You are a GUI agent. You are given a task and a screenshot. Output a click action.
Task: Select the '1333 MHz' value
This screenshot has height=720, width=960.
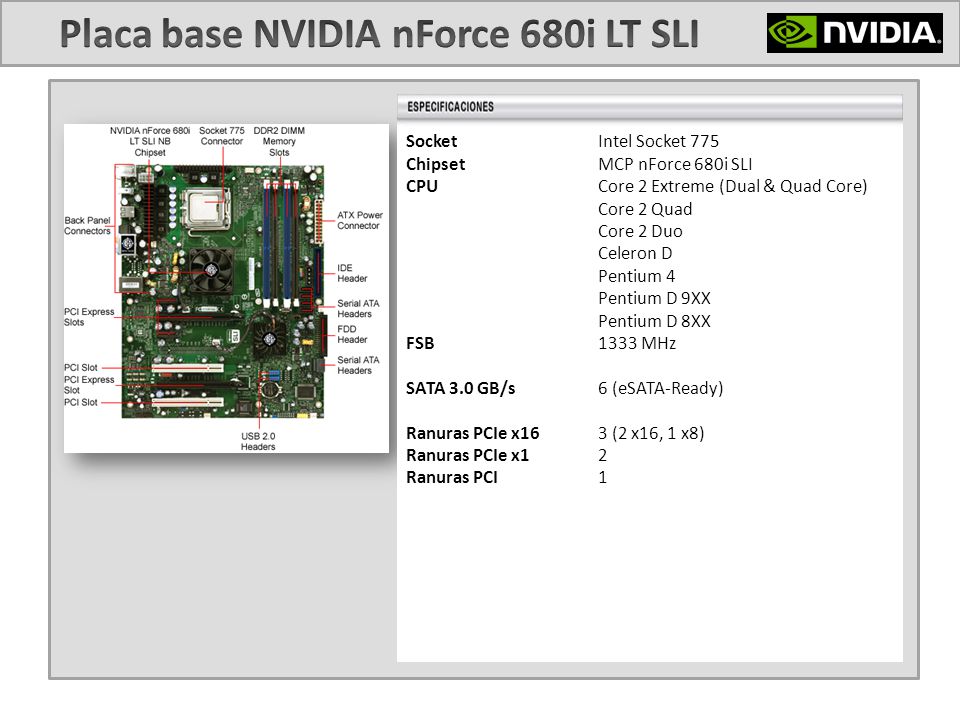[x=637, y=343]
